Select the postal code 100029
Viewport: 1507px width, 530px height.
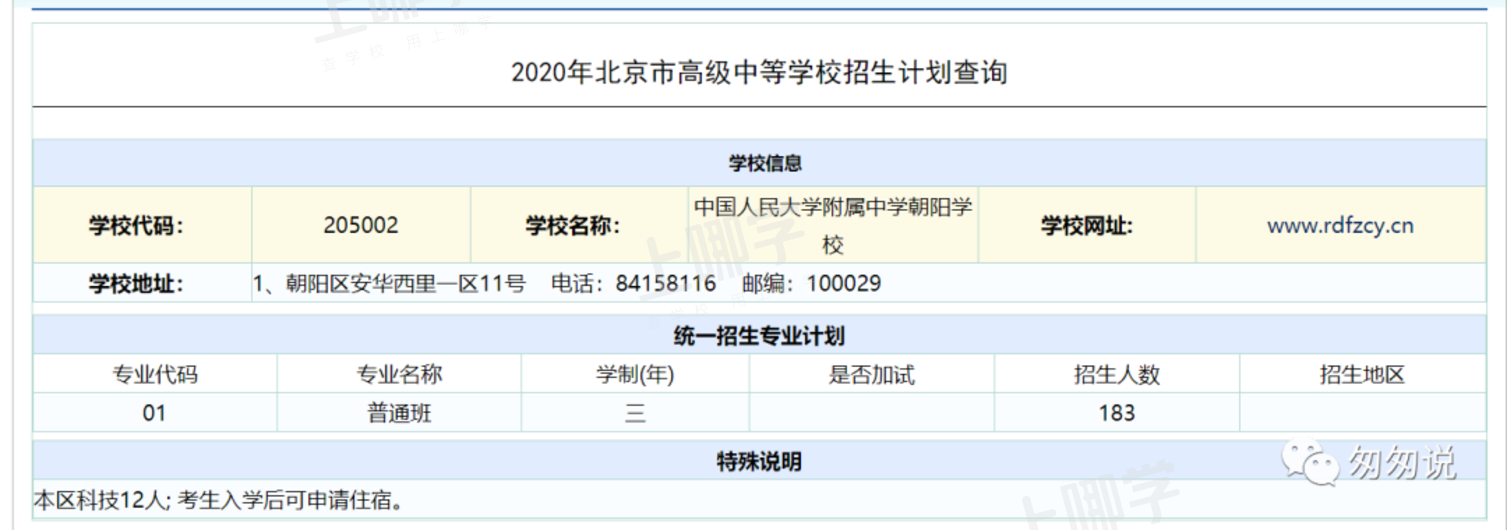tap(843, 283)
